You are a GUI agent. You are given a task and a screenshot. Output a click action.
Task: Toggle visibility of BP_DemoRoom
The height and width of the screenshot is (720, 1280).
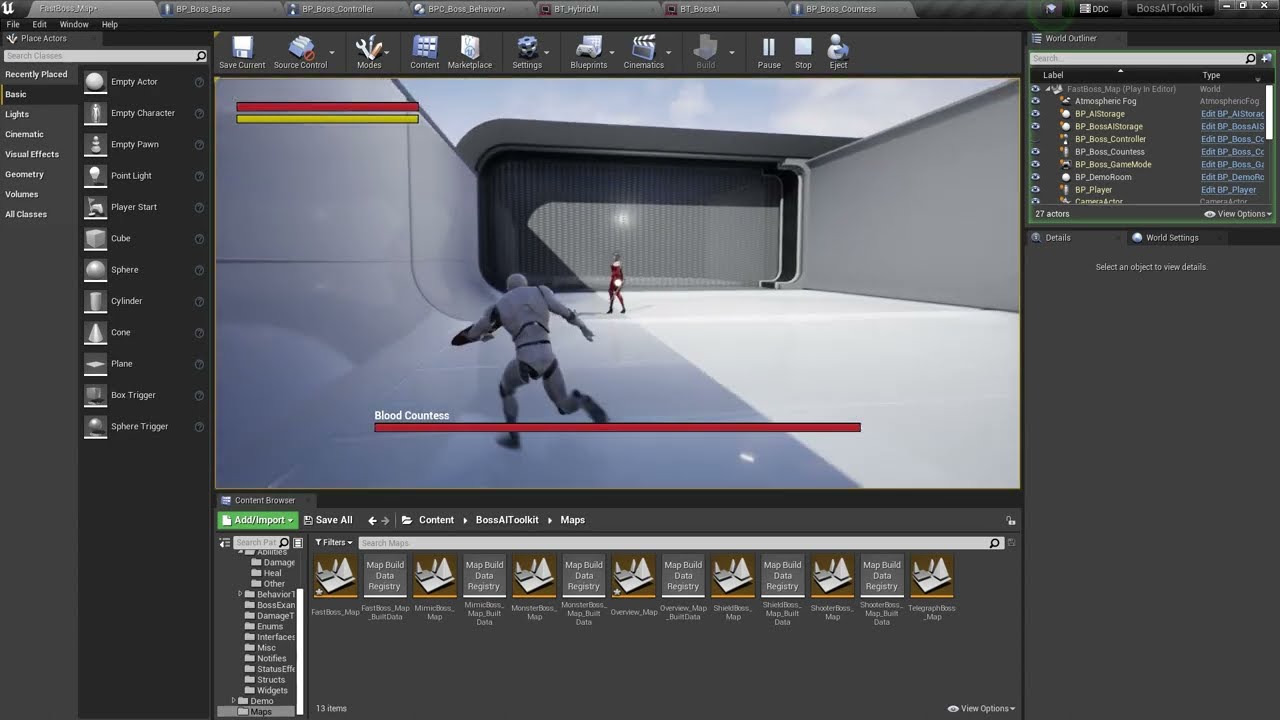pos(1035,177)
